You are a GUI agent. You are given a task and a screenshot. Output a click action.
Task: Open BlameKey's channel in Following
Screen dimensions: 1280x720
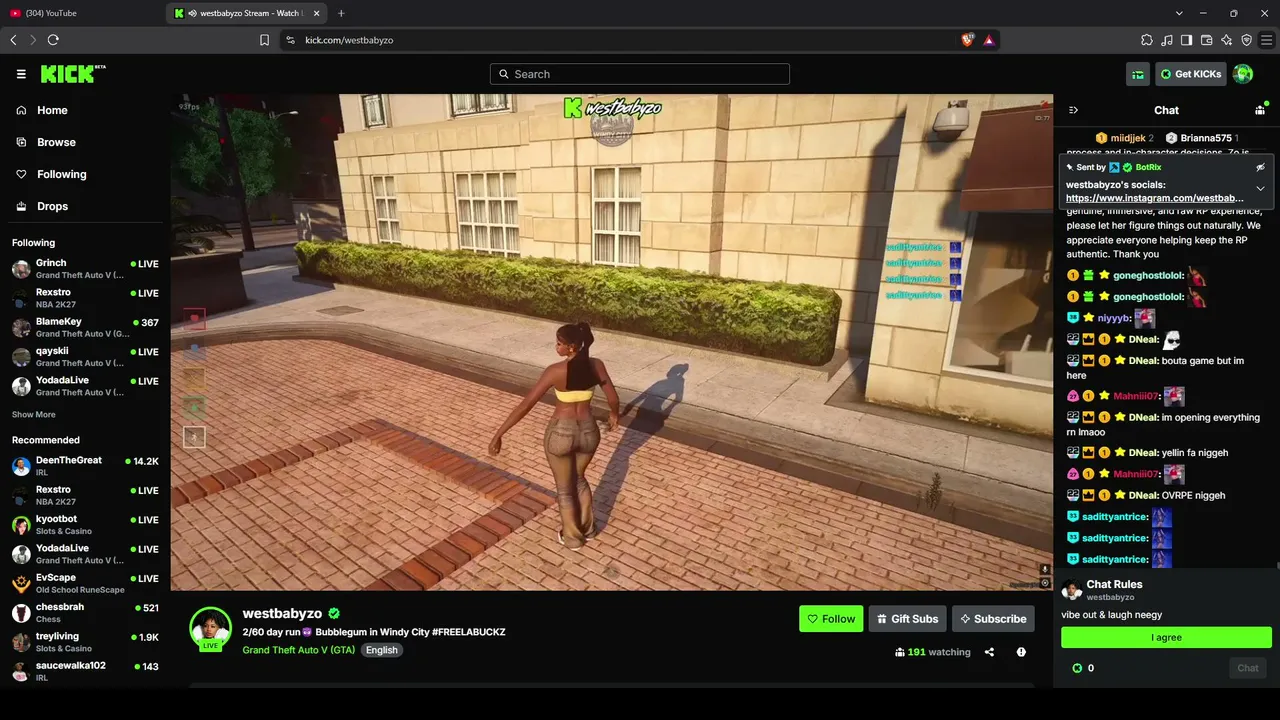85,327
